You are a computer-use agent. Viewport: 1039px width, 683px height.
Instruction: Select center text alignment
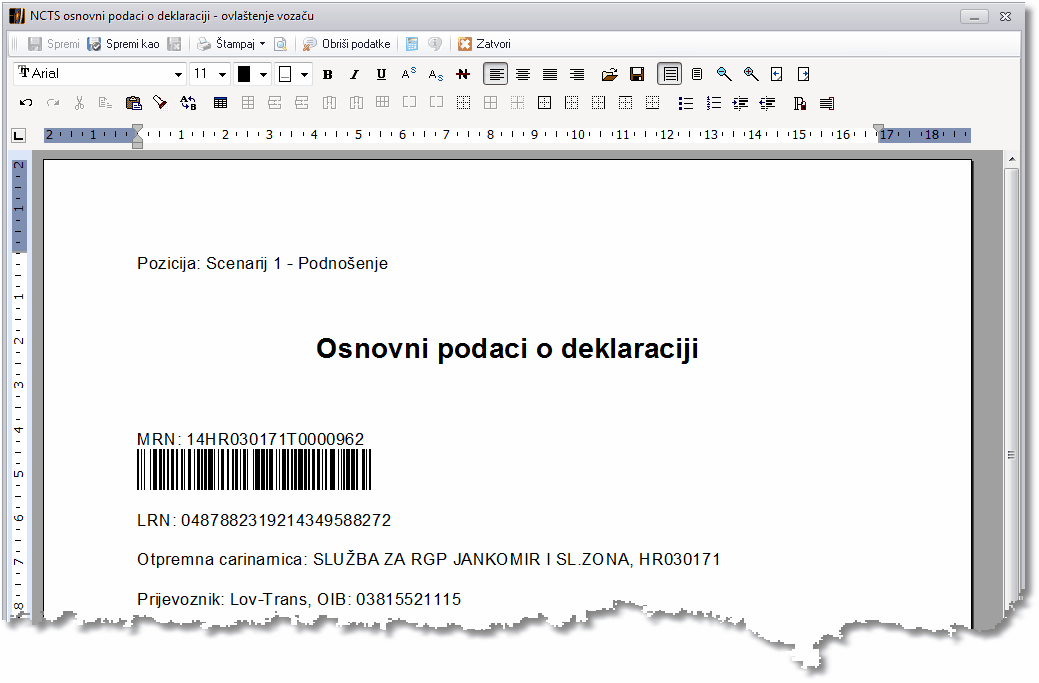point(523,74)
